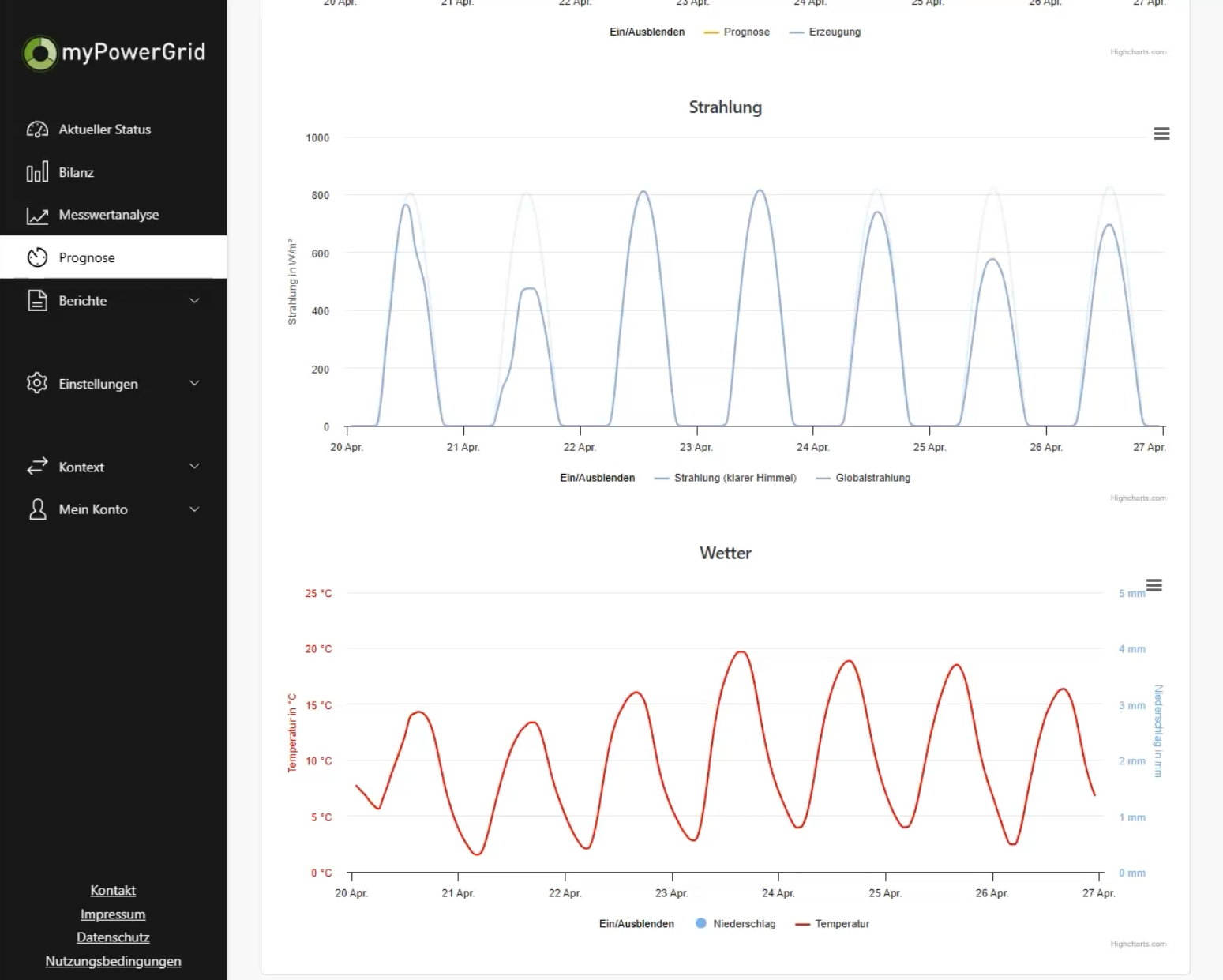Viewport: 1223px width, 980px height.
Task: Toggle Niederschlag series in Wetter legend
Action: click(736, 924)
